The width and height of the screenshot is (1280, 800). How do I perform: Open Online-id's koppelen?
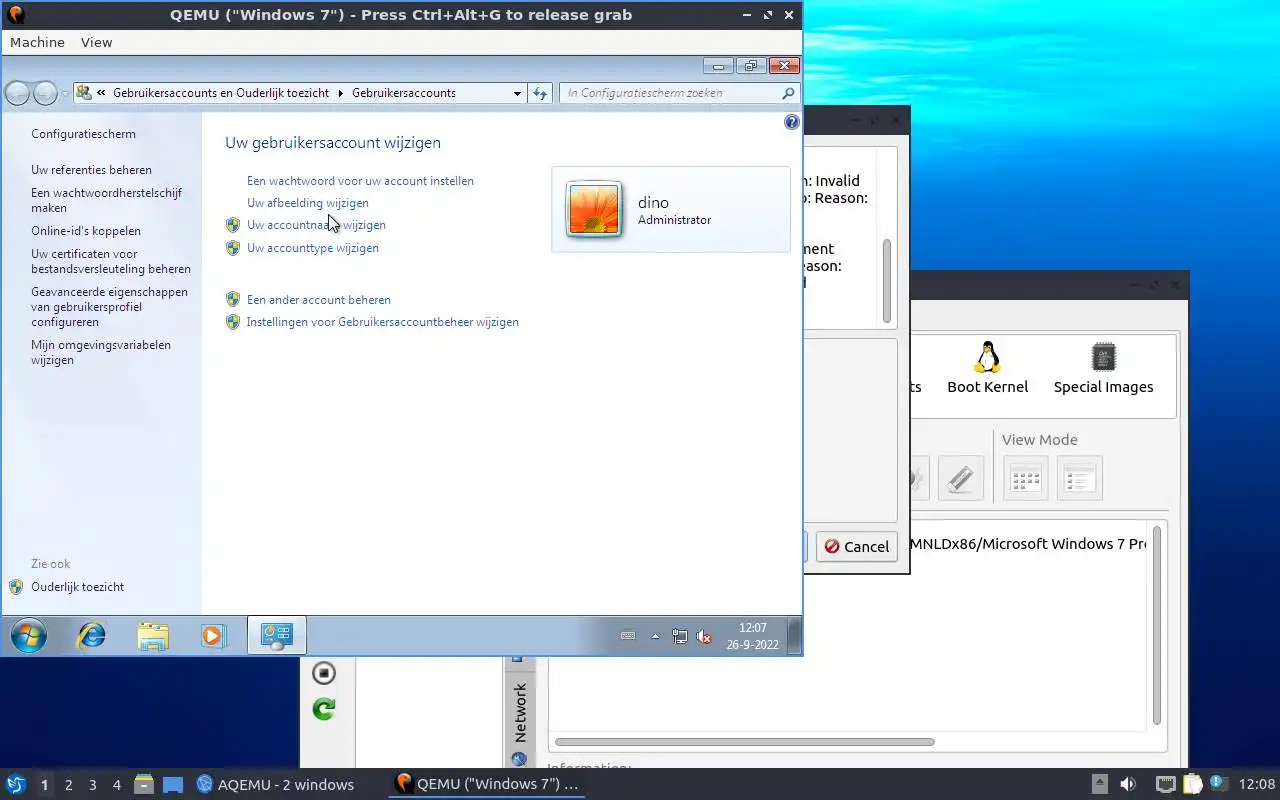click(x=85, y=231)
